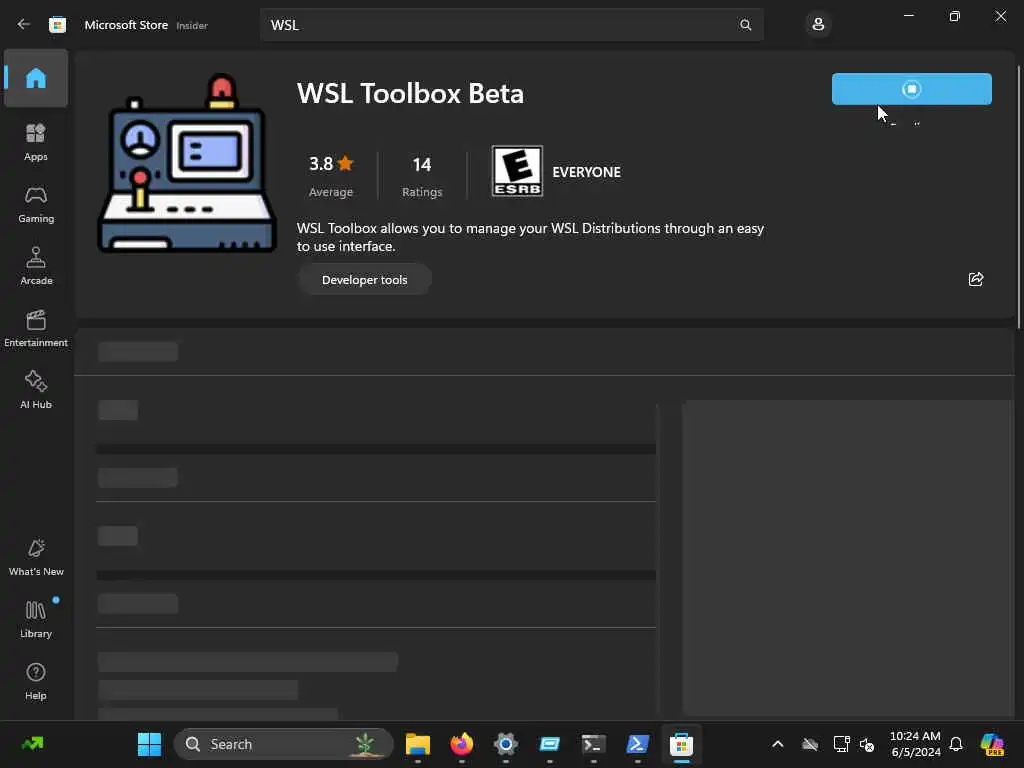
Task: Open the notifications bell
Action: point(956,744)
